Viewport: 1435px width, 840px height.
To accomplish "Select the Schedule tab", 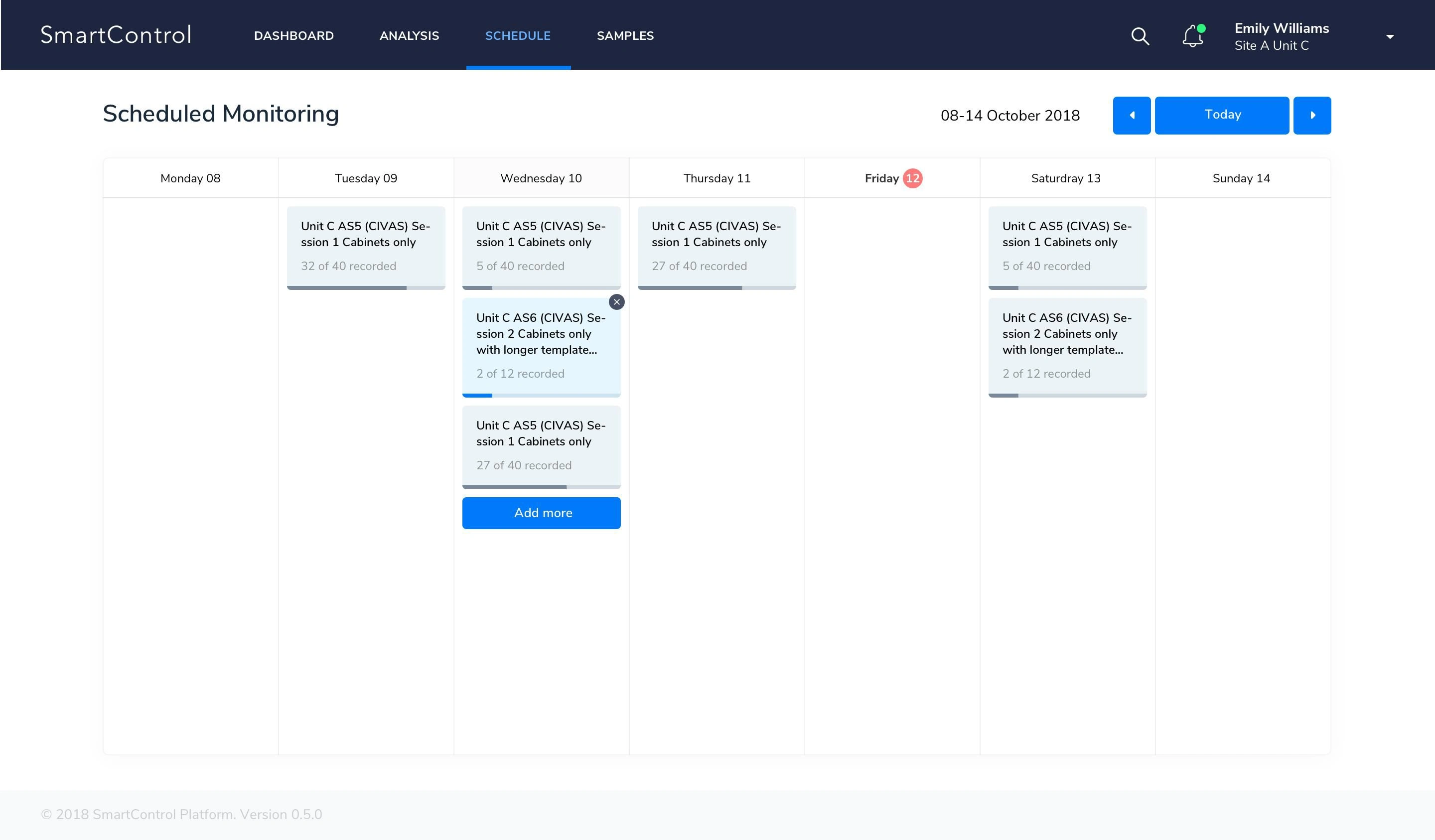I will (518, 36).
